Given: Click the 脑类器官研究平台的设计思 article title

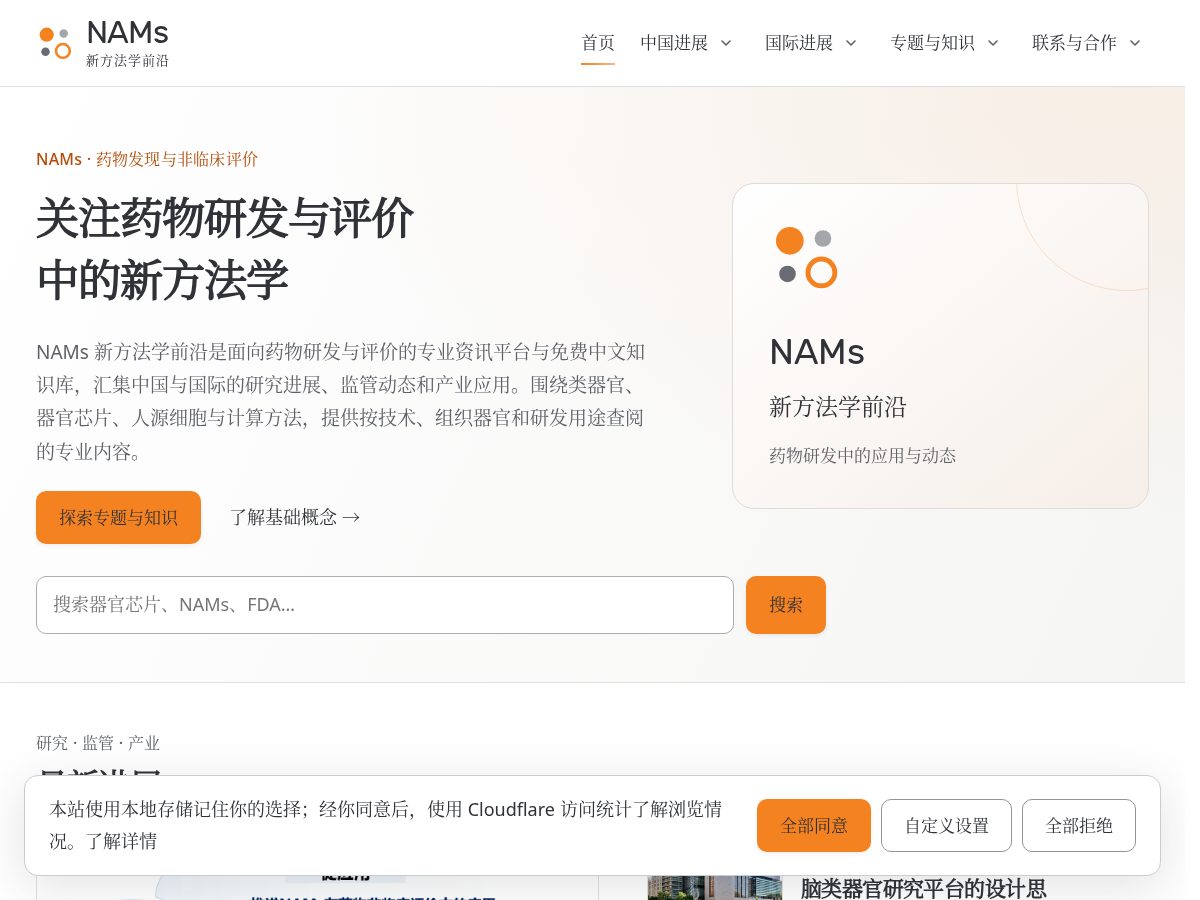Looking at the screenshot, I should pyautogui.click(x=923, y=888).
